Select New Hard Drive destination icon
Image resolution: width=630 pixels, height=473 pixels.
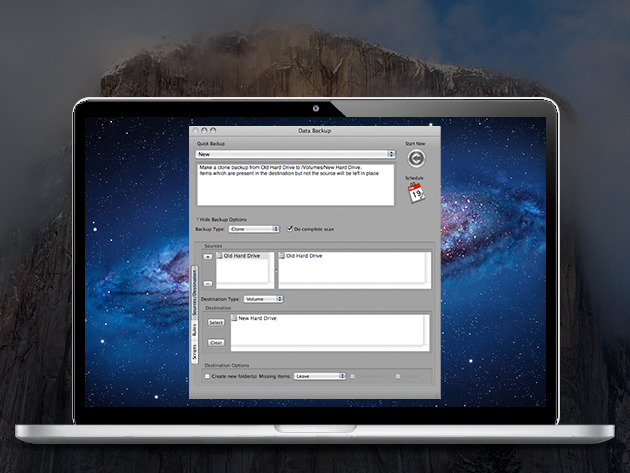[232, 318]
